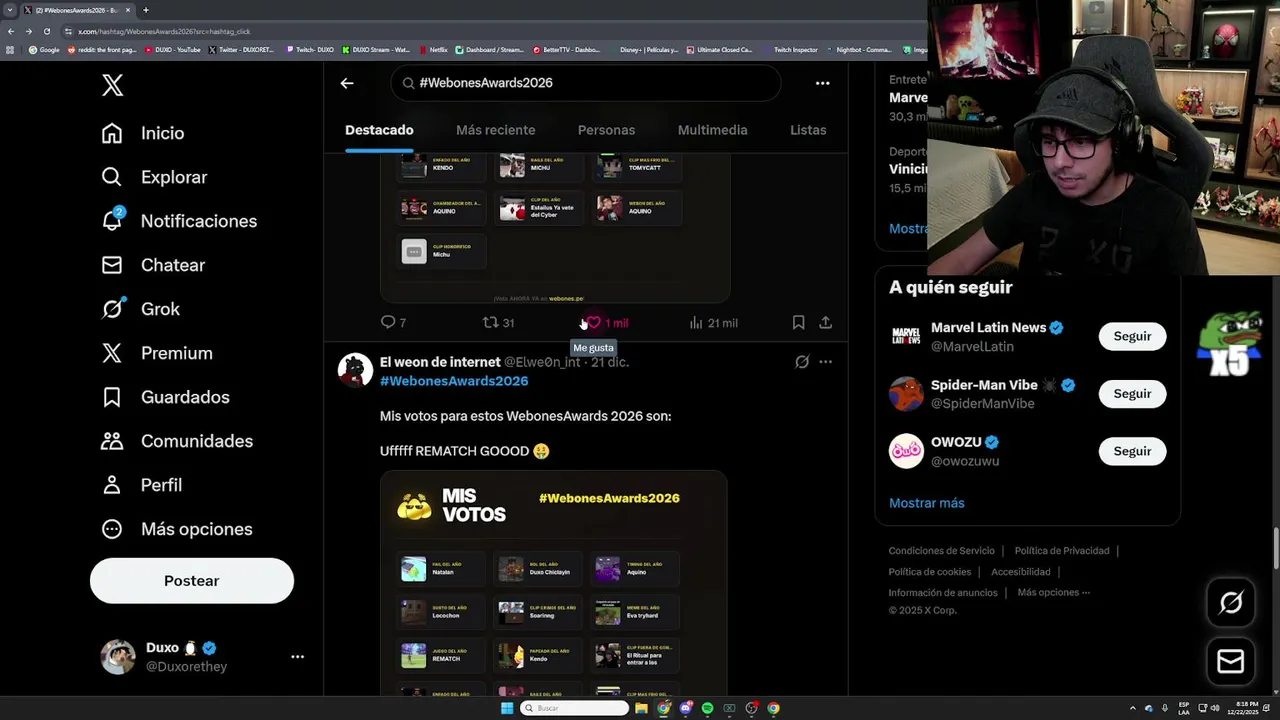Open the X logo home icon
Image resolution: width=1280 pixels, height=720 pixels.
click(x=112, y=85)
